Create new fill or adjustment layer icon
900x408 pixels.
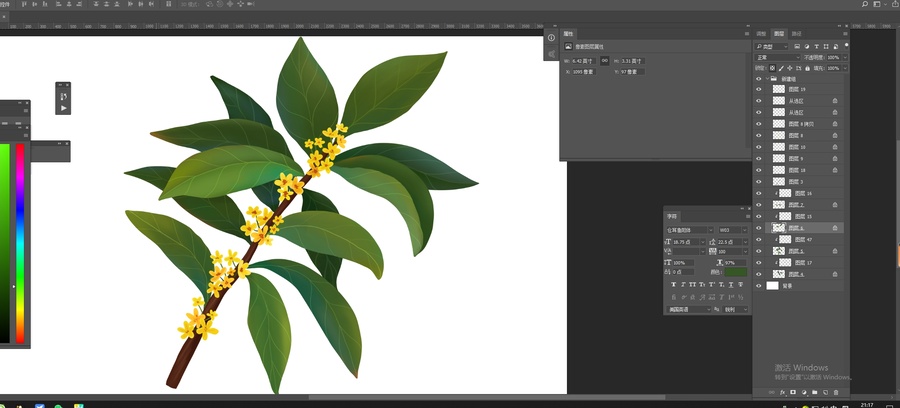pyautogui.click(x=804, y=393)
